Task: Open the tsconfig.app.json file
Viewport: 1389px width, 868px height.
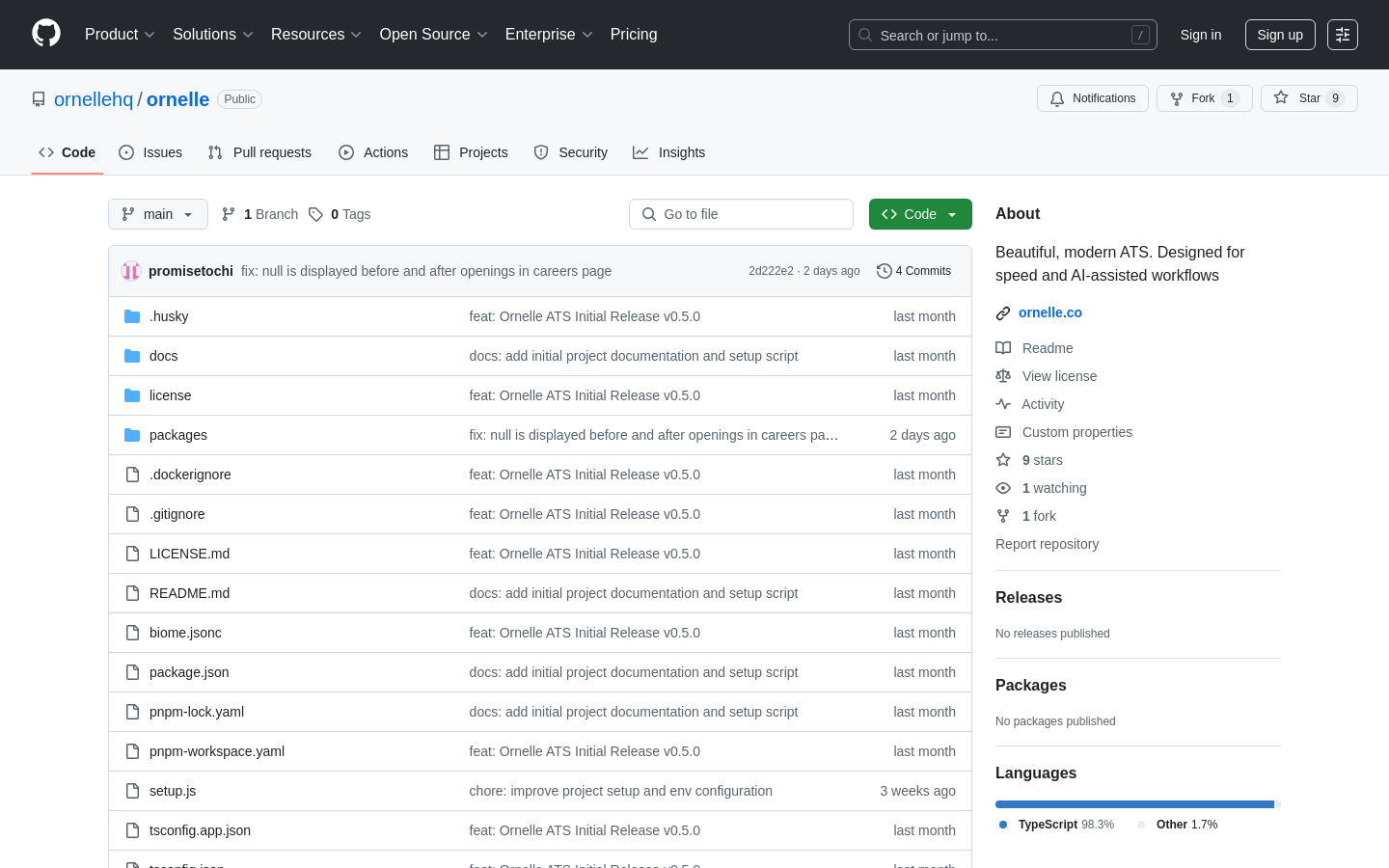Action: click(x=200, y=830)
